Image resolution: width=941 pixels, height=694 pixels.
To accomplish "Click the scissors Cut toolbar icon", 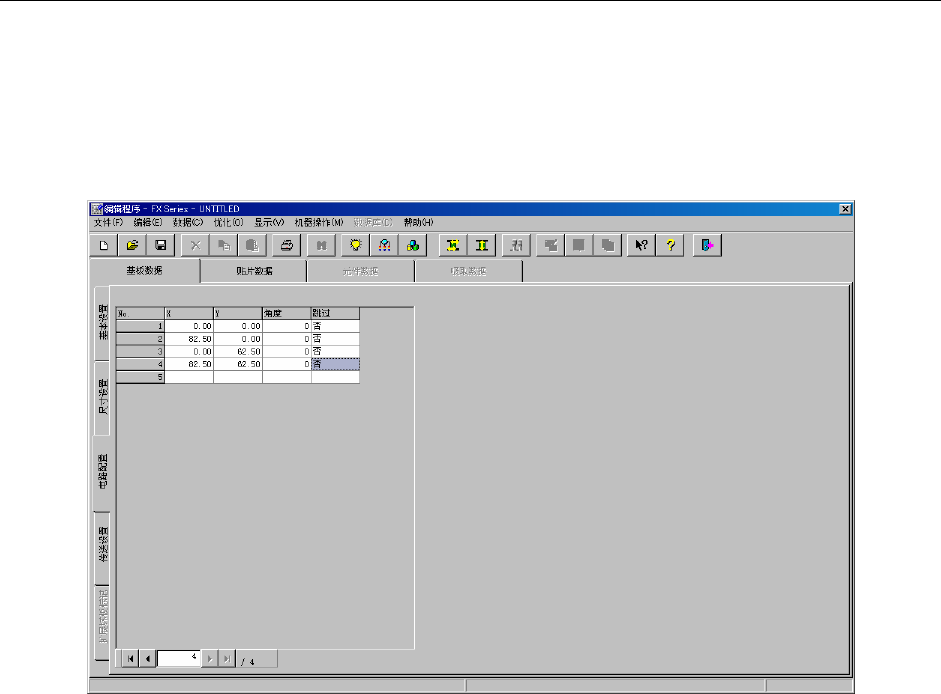I will 195,245.
